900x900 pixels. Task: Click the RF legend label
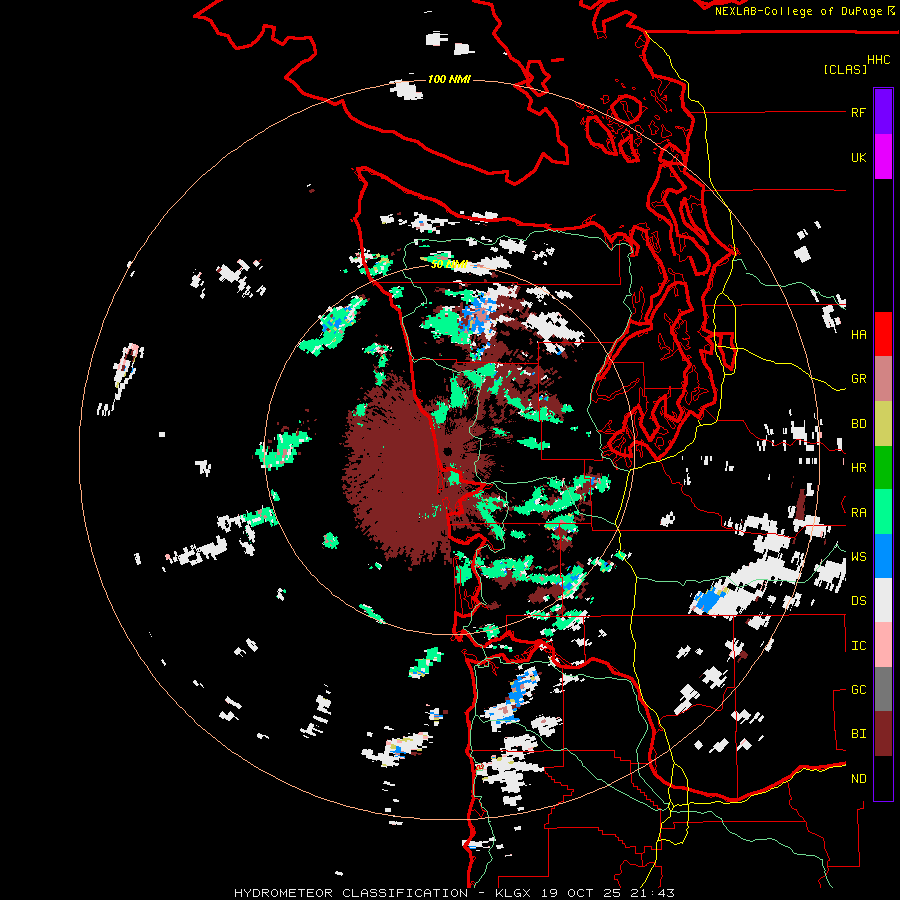(858, 112)
